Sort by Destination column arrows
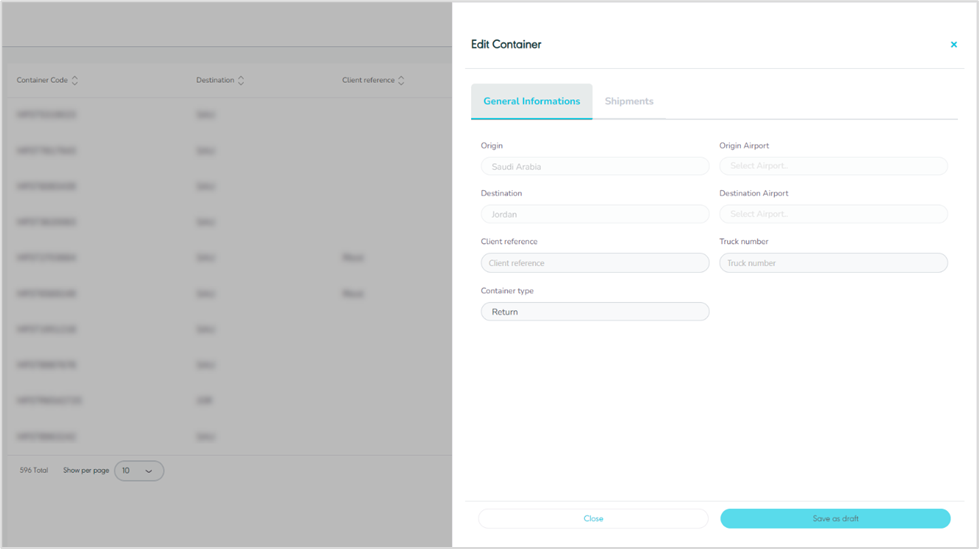979x549 pixels. pos(241,81)
